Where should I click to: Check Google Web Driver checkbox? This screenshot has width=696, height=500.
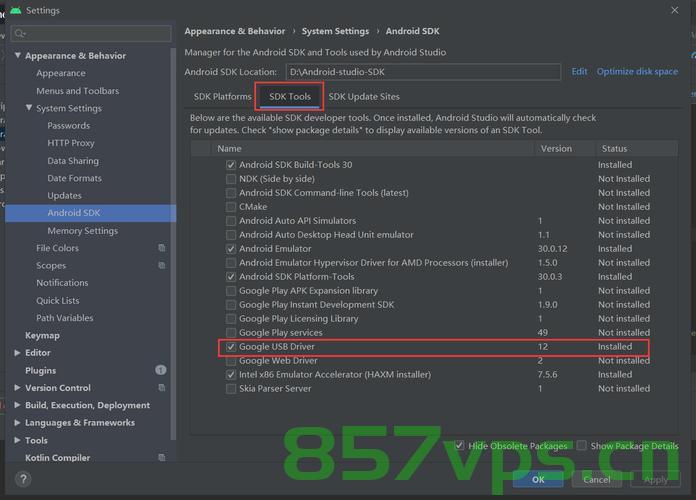[x=231, y=361]
